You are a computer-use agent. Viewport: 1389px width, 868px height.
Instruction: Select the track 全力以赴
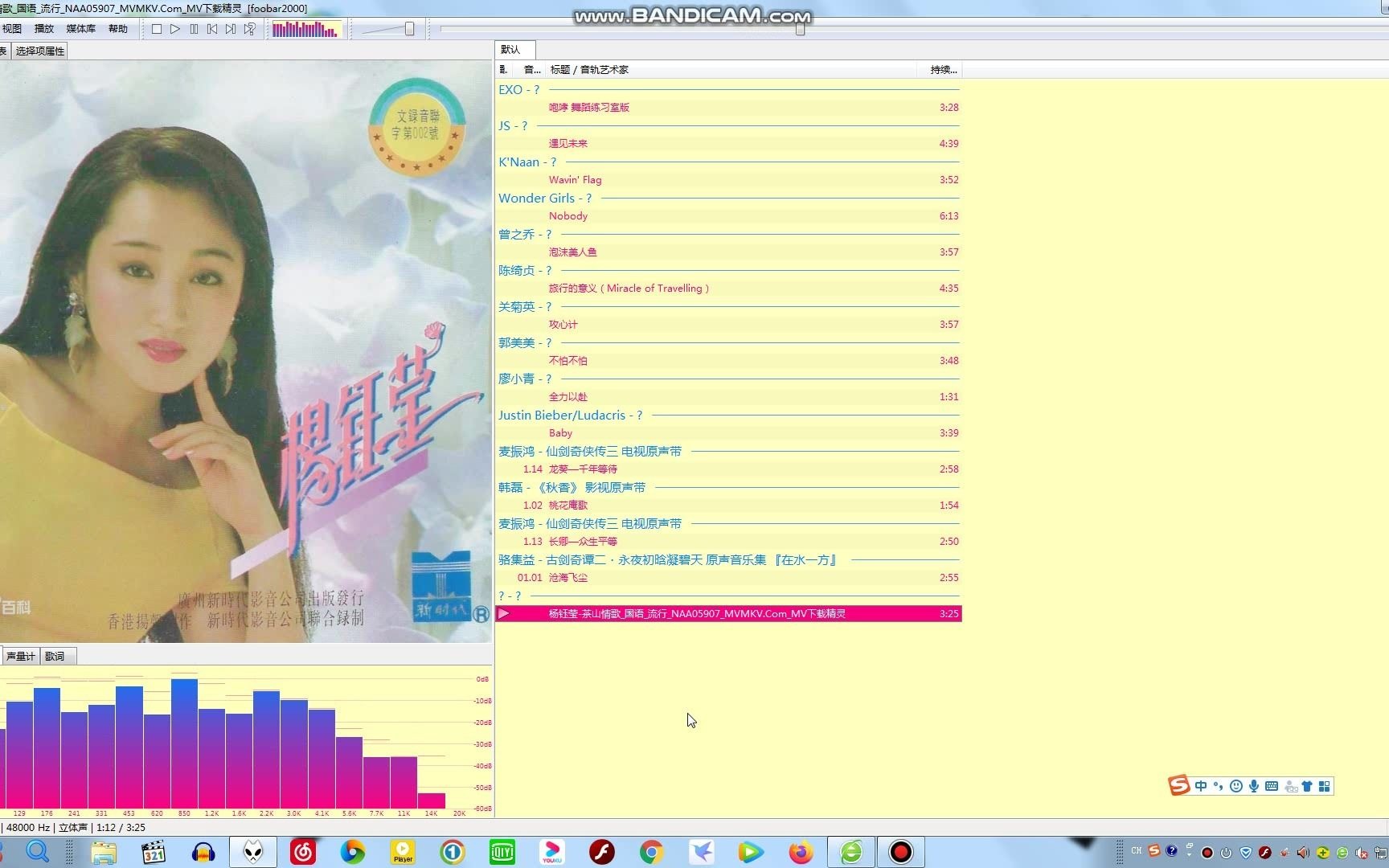pyautogui.click(x=728, y=396)
